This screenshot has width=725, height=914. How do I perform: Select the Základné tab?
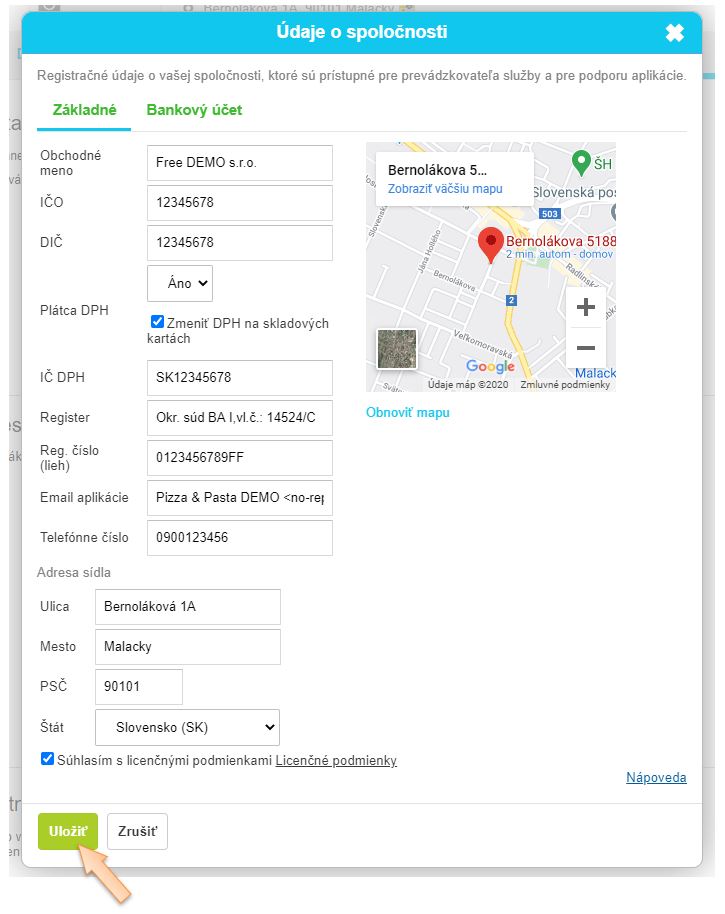click(84, 110)
